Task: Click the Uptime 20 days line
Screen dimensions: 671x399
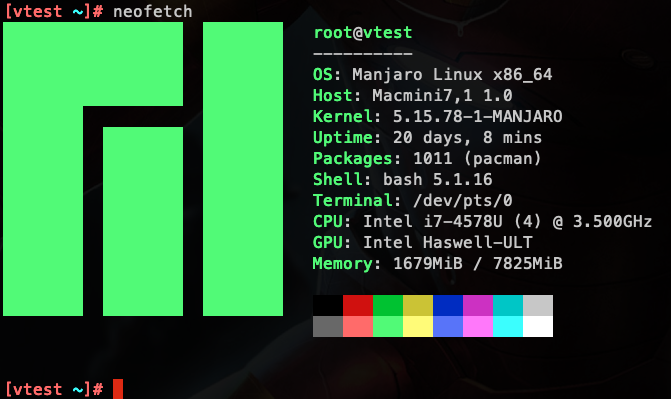Action: 428,138
